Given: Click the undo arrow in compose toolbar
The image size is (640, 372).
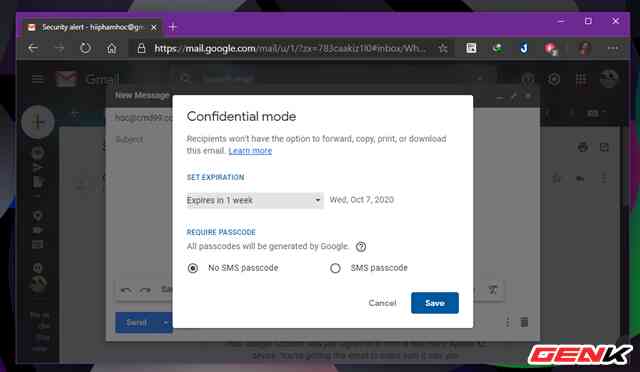Looking at the screenshot, I should tap(126, 290).
